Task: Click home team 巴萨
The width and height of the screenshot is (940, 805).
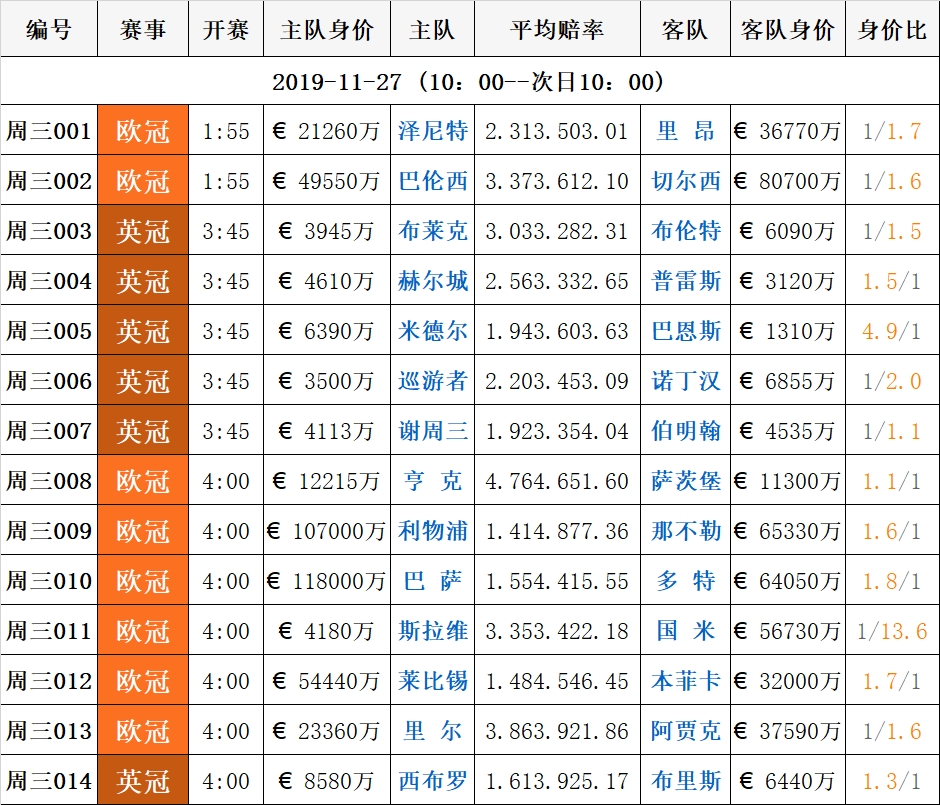Action: [432, 580]
